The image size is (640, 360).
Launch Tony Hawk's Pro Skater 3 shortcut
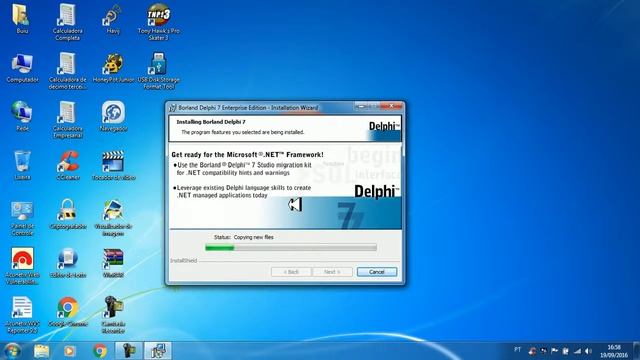[158, 22]
